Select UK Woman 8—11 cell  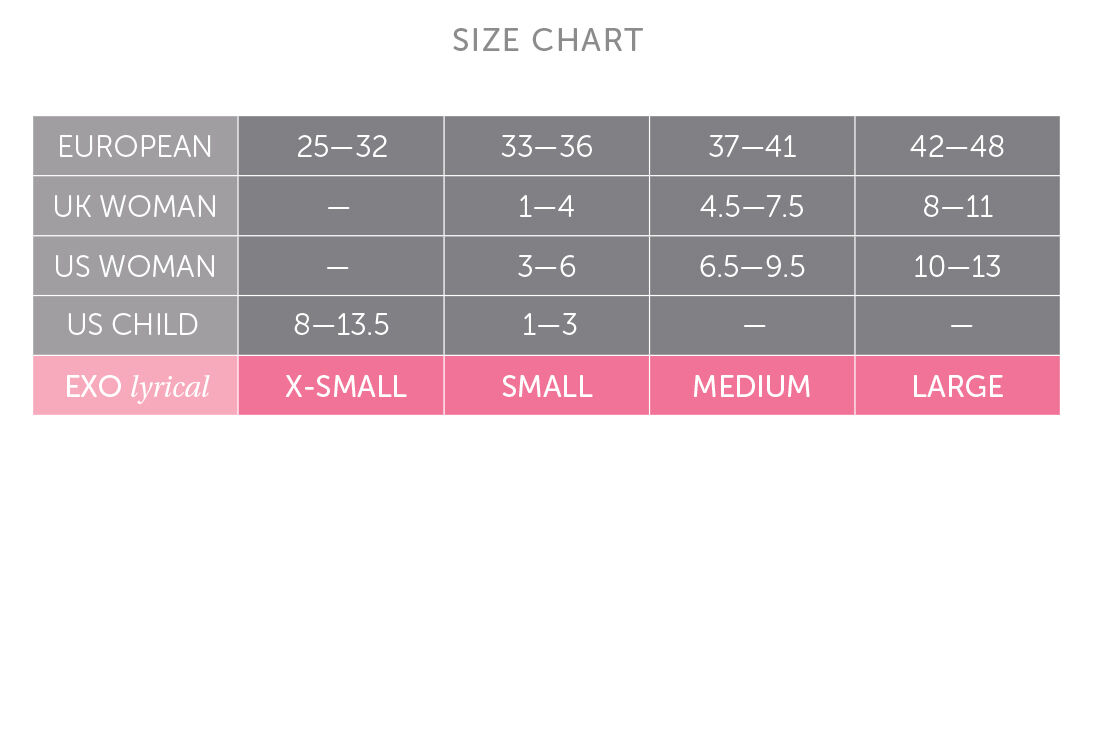click(957, 206)
